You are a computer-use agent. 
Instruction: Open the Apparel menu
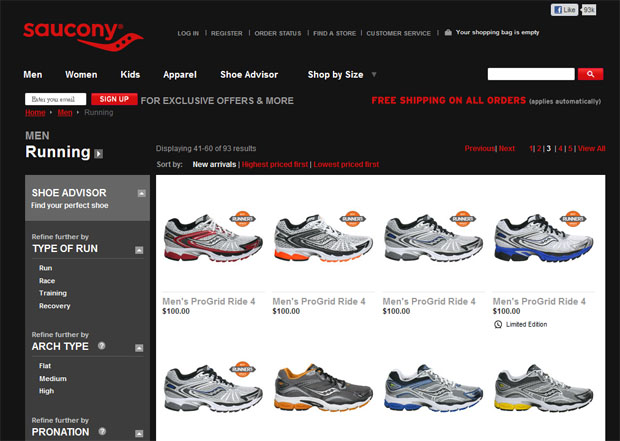tap(180, 74)
